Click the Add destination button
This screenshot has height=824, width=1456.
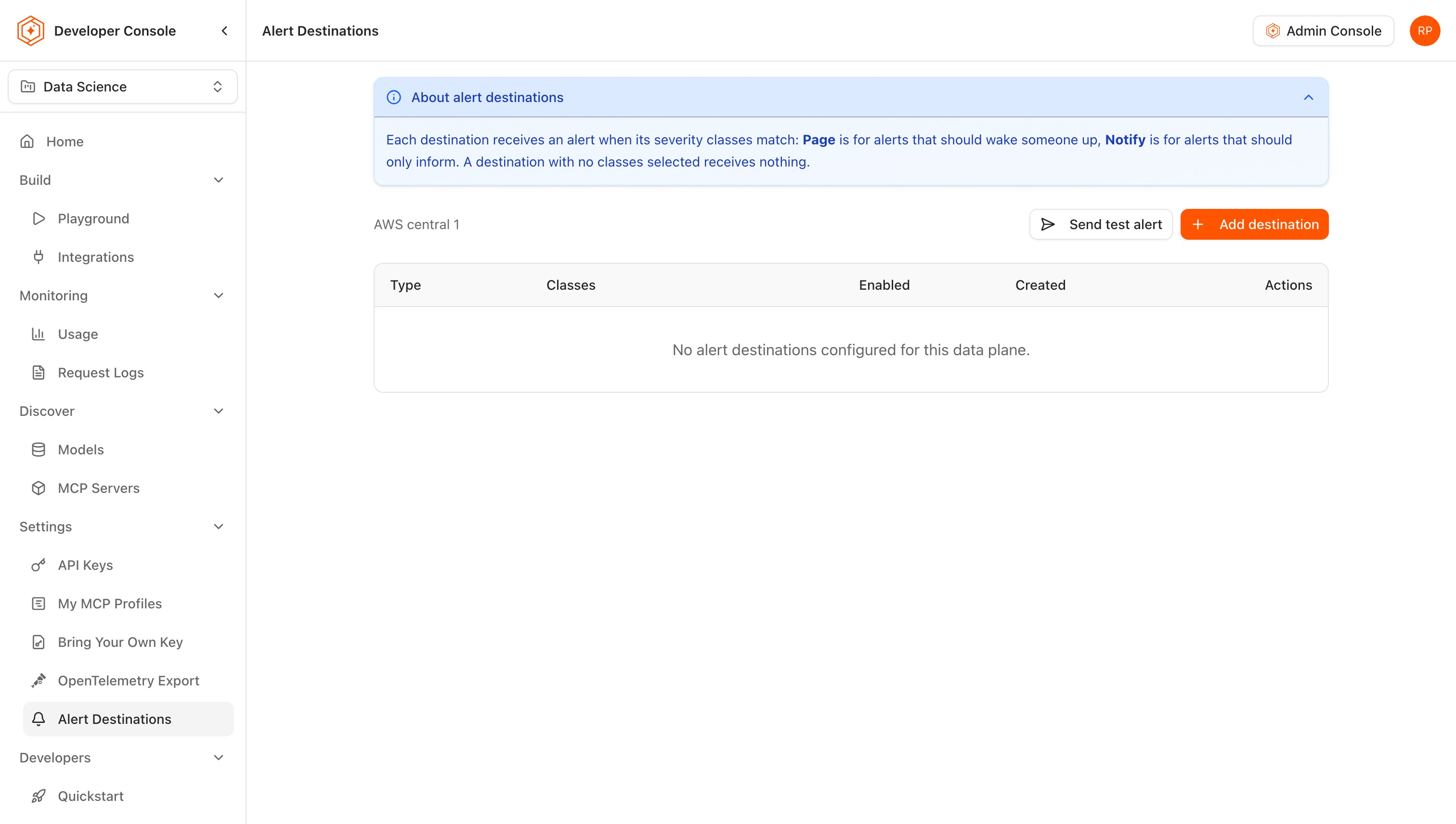(x=1254, y=224)
